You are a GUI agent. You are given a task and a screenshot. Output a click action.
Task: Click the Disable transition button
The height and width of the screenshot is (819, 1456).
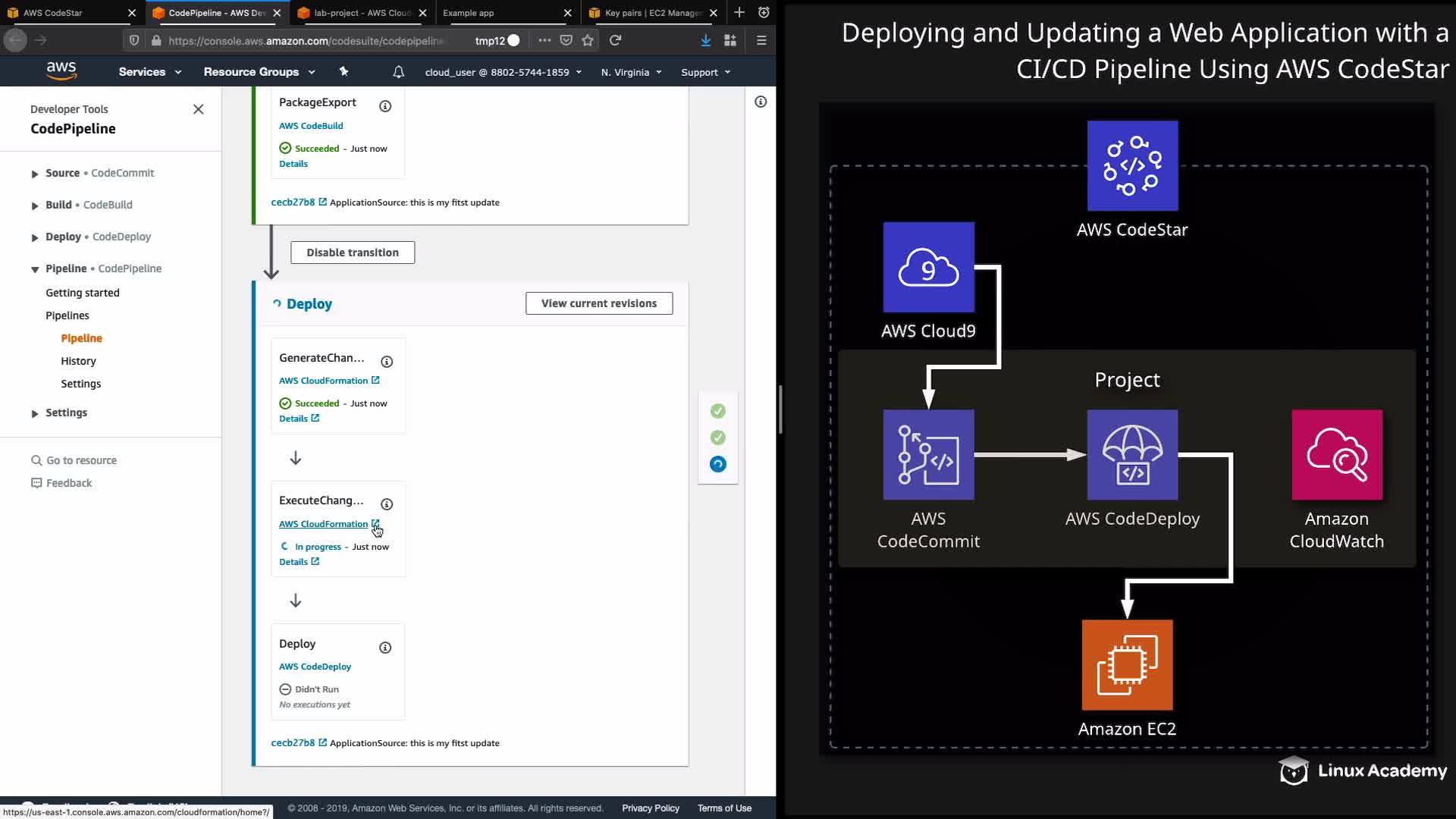353,253
